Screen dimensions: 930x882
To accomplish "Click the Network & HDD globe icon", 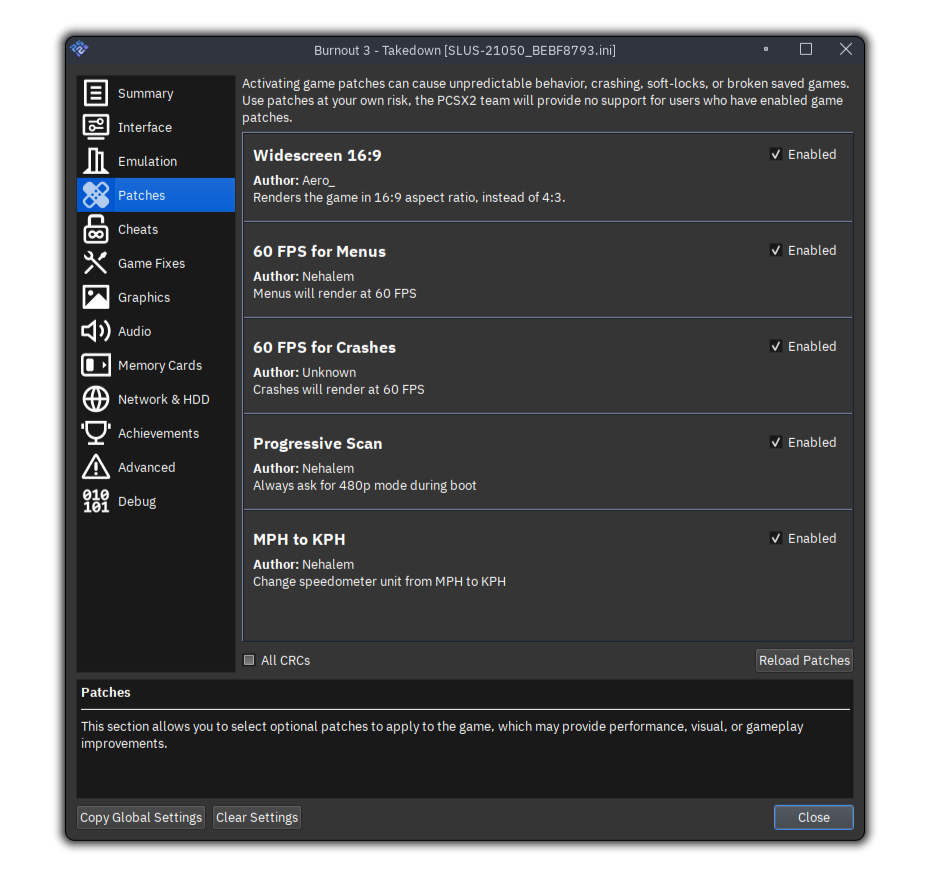I will coord(95,399).
